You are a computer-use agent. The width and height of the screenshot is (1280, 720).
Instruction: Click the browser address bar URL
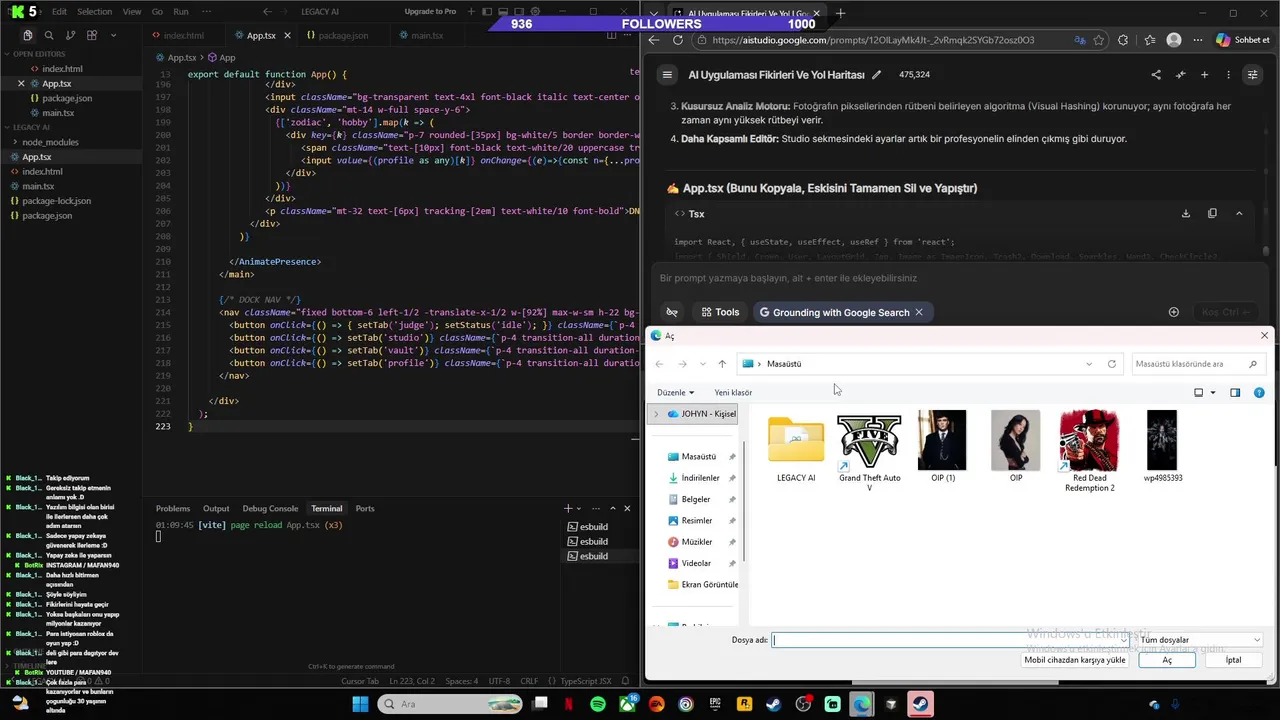(x=874, y=40)
